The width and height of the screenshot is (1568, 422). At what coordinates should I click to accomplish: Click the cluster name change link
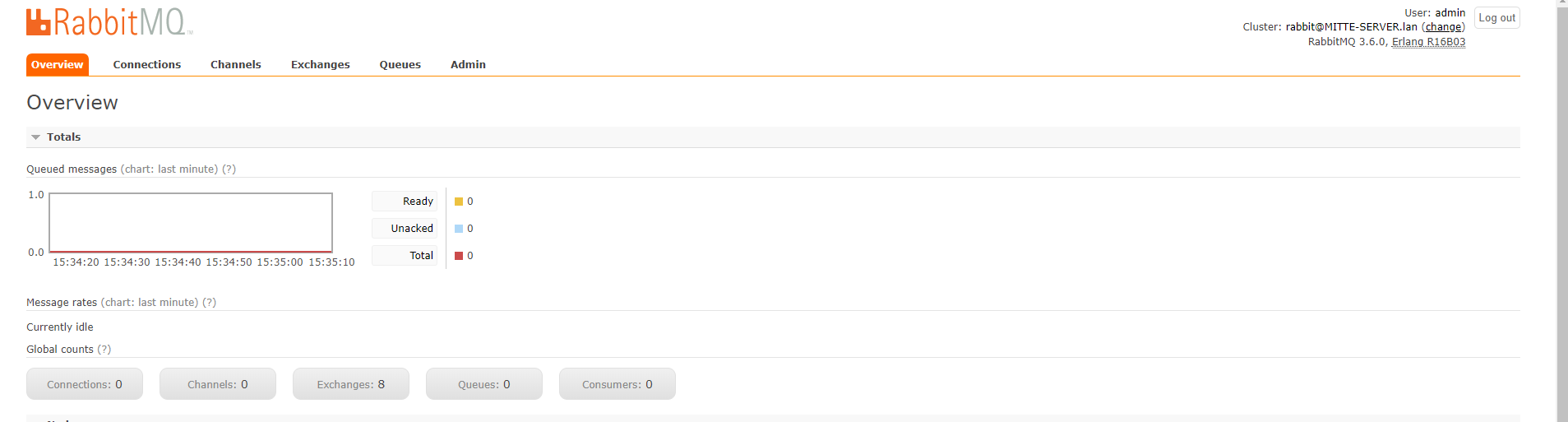tap(1443, 27)
